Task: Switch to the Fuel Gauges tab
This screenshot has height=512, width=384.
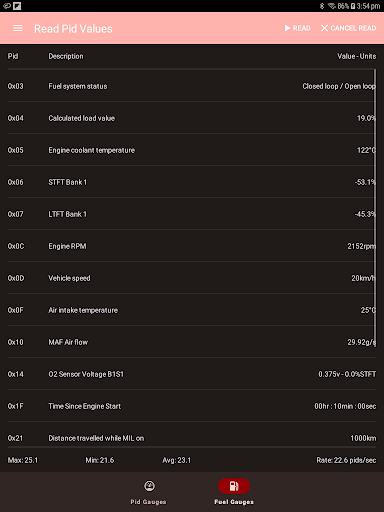Action: [x=234, y=493]
